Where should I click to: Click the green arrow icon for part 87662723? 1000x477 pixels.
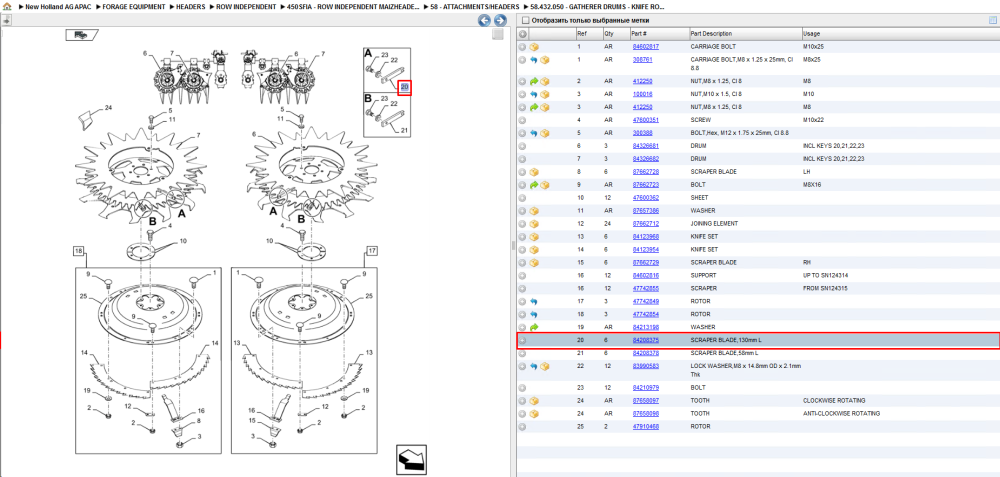click(x=534, y=185)
